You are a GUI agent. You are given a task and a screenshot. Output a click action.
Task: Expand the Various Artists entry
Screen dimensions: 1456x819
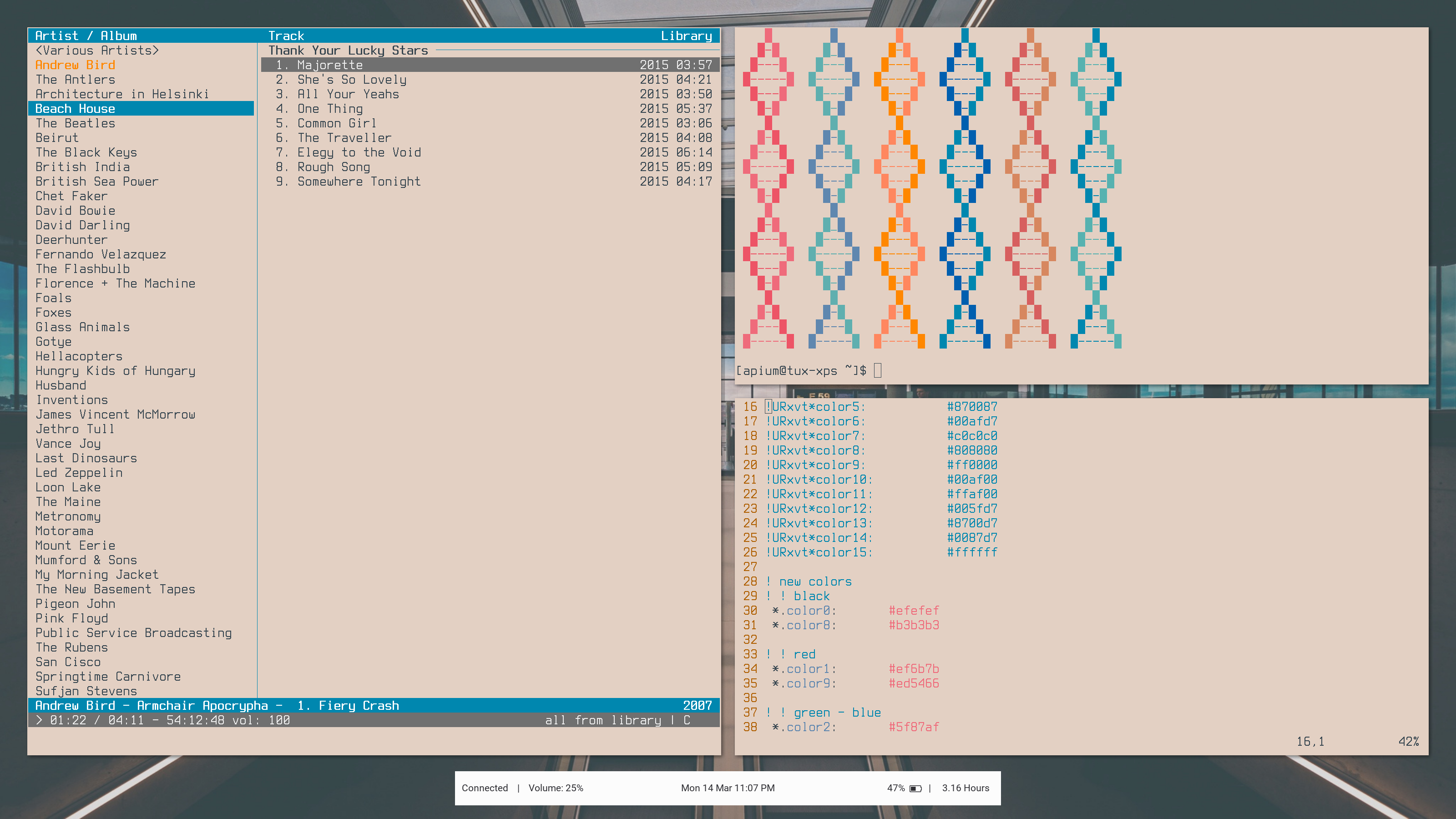(x=96, y=51)
